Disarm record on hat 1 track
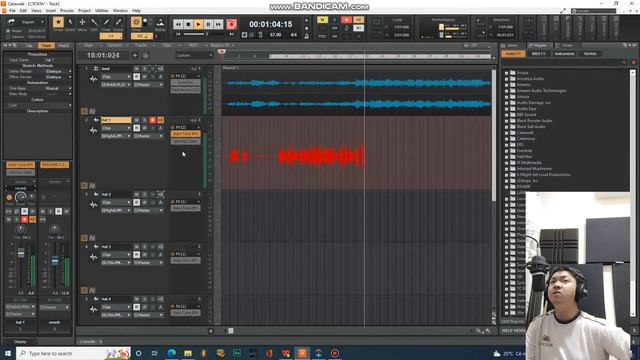This screenshot has width=640, height=360. [152, 120]
